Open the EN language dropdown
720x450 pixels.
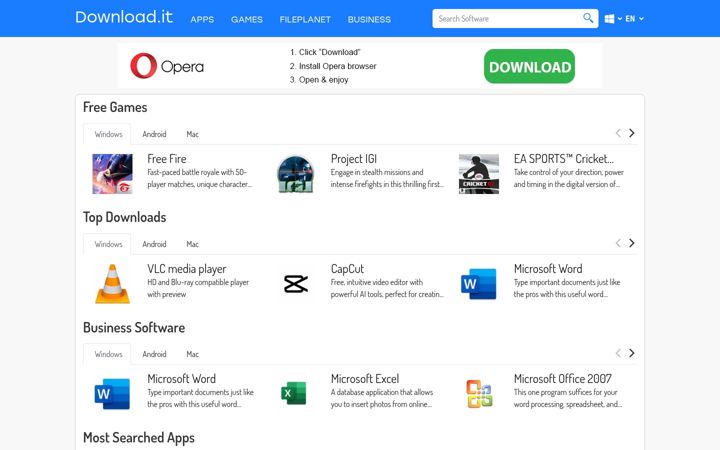click(635, 19)
